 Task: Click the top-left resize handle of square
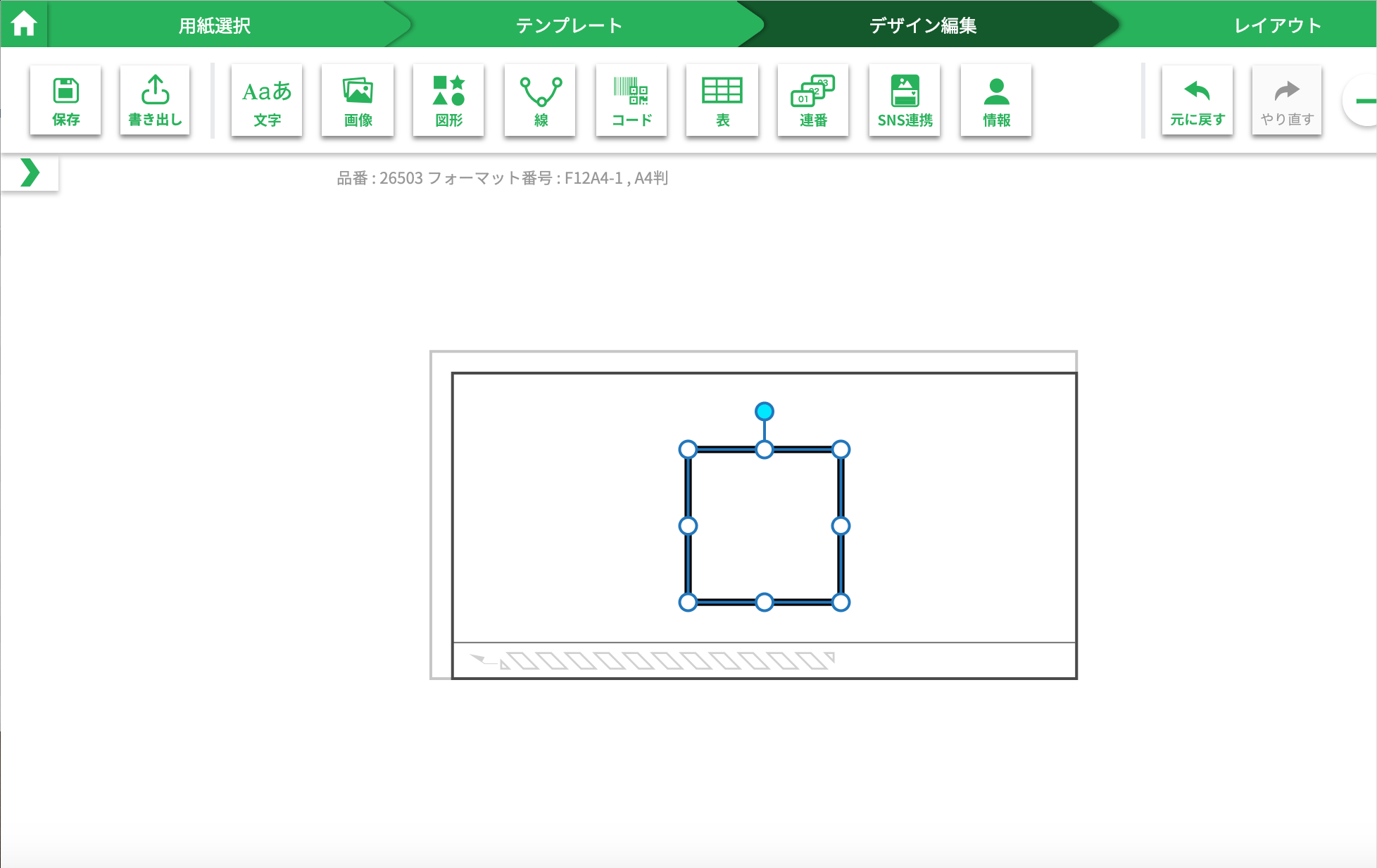point(688,449)
